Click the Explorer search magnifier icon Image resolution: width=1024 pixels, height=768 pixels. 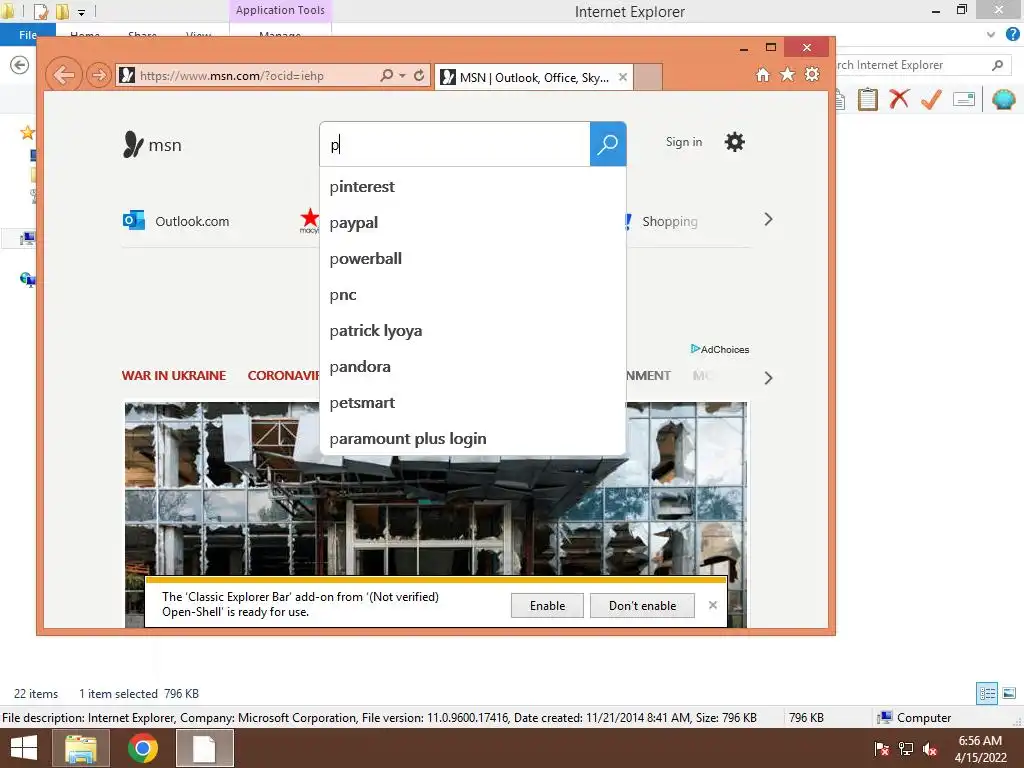997,65
